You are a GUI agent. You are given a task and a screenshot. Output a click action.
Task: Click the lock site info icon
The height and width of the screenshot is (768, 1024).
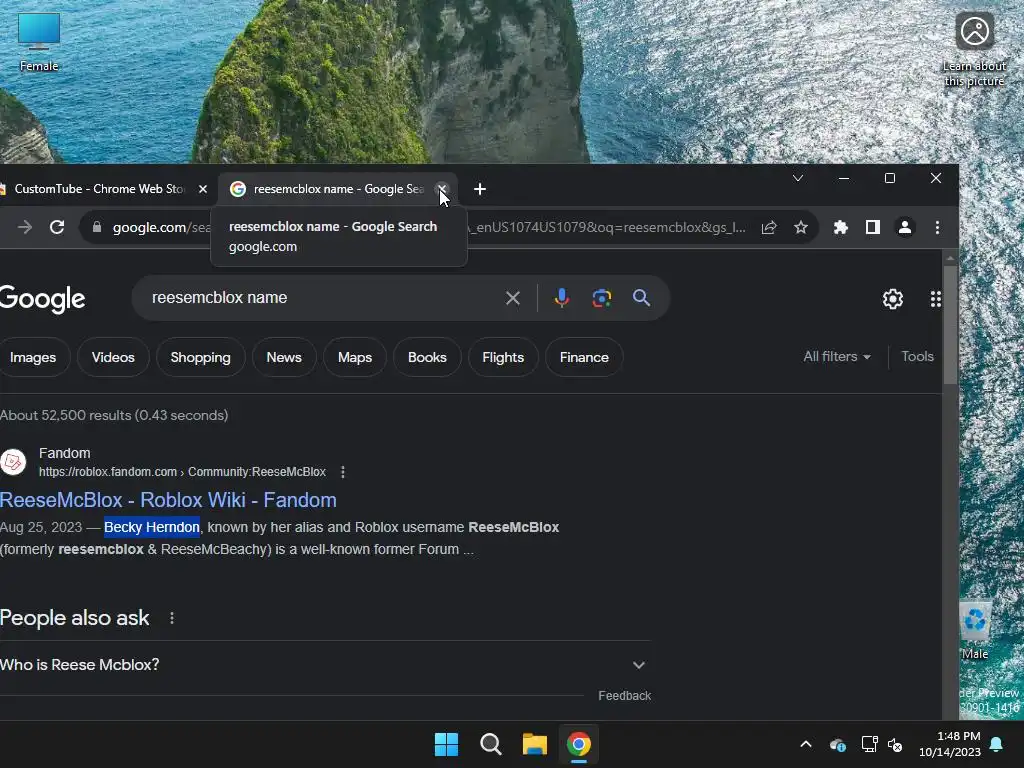pos(97,227)
